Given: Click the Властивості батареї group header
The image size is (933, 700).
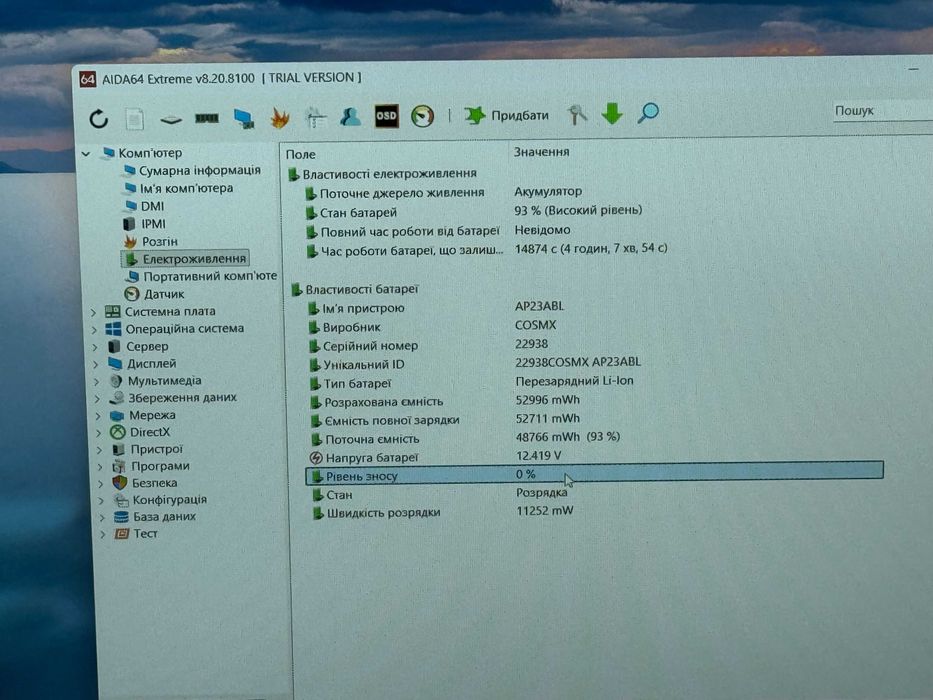Looking at the screenshot, I should click(x=355, y=290).
